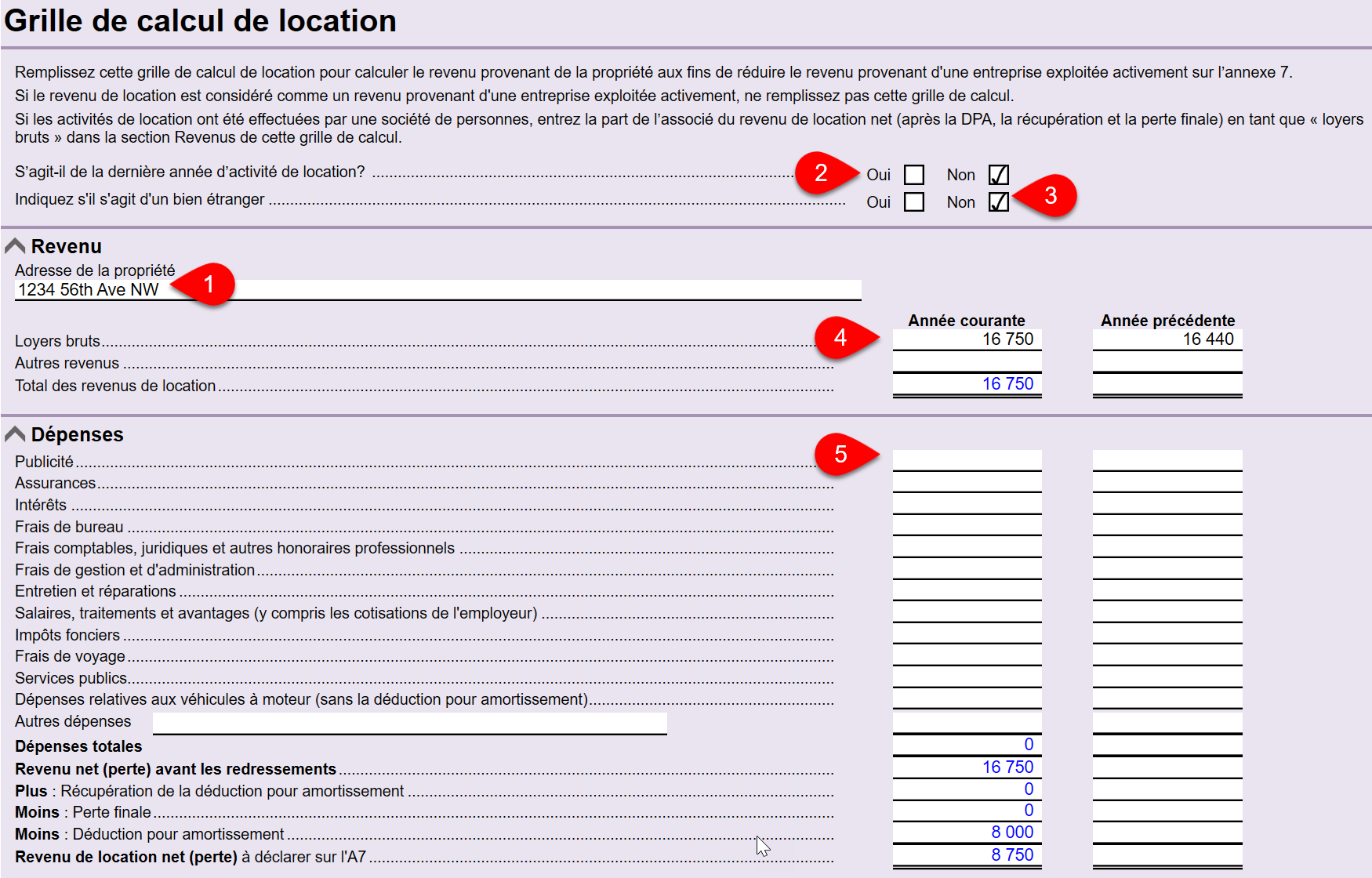The width and height of the screenshot is (1372, 878).
Task: Click the Assurances expense field
Action: point(966,483)
